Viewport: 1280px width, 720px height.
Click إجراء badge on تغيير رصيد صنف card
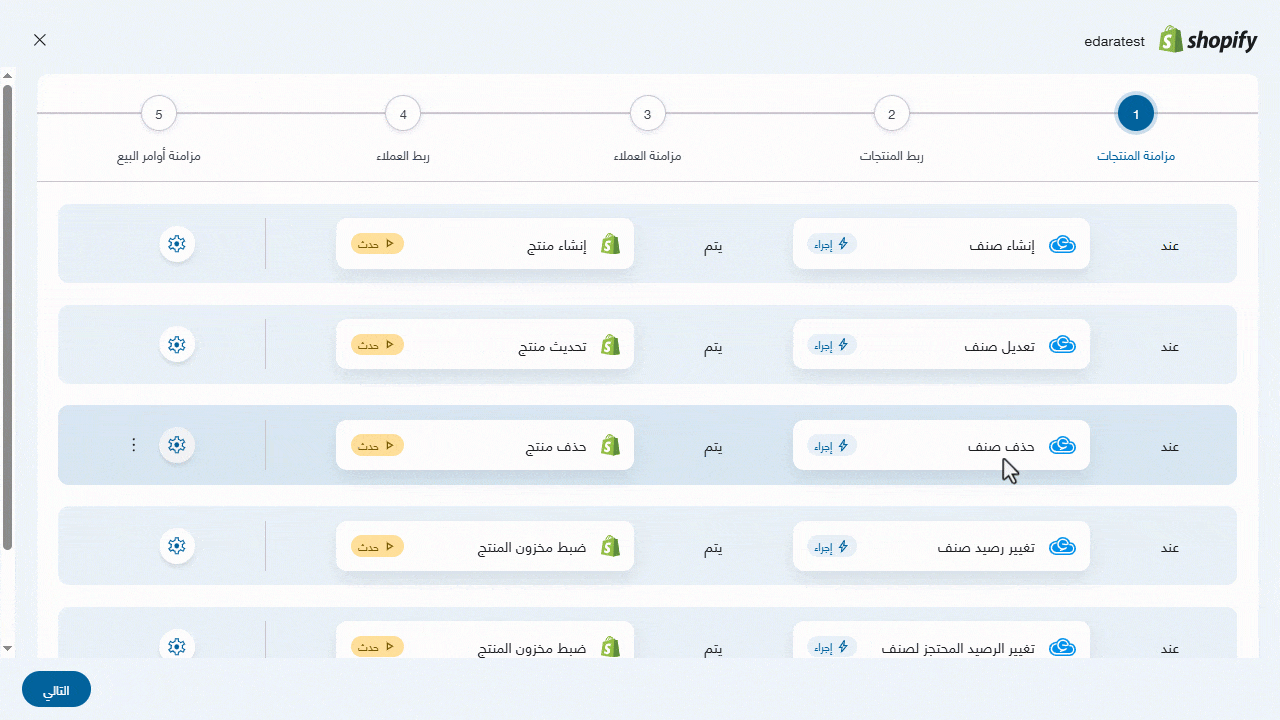point(832,547)
